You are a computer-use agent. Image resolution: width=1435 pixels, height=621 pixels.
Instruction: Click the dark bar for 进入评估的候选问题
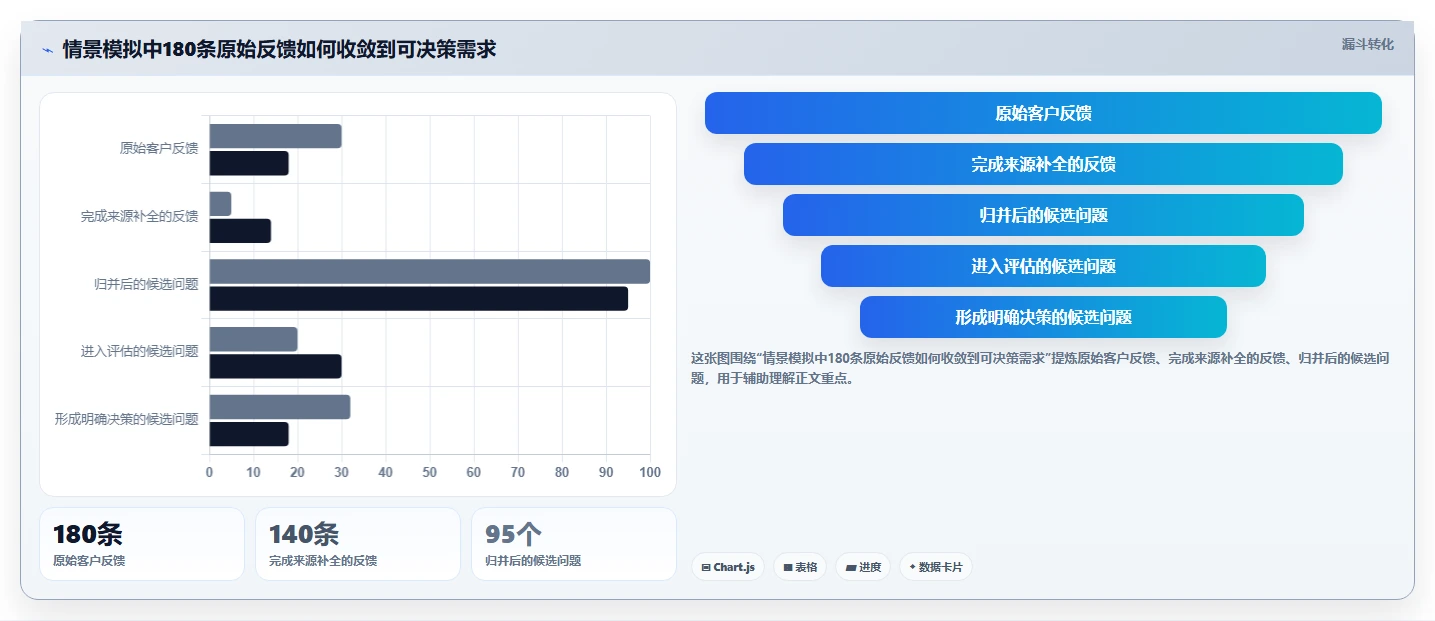pyautogui.click(x=276, y=366)
